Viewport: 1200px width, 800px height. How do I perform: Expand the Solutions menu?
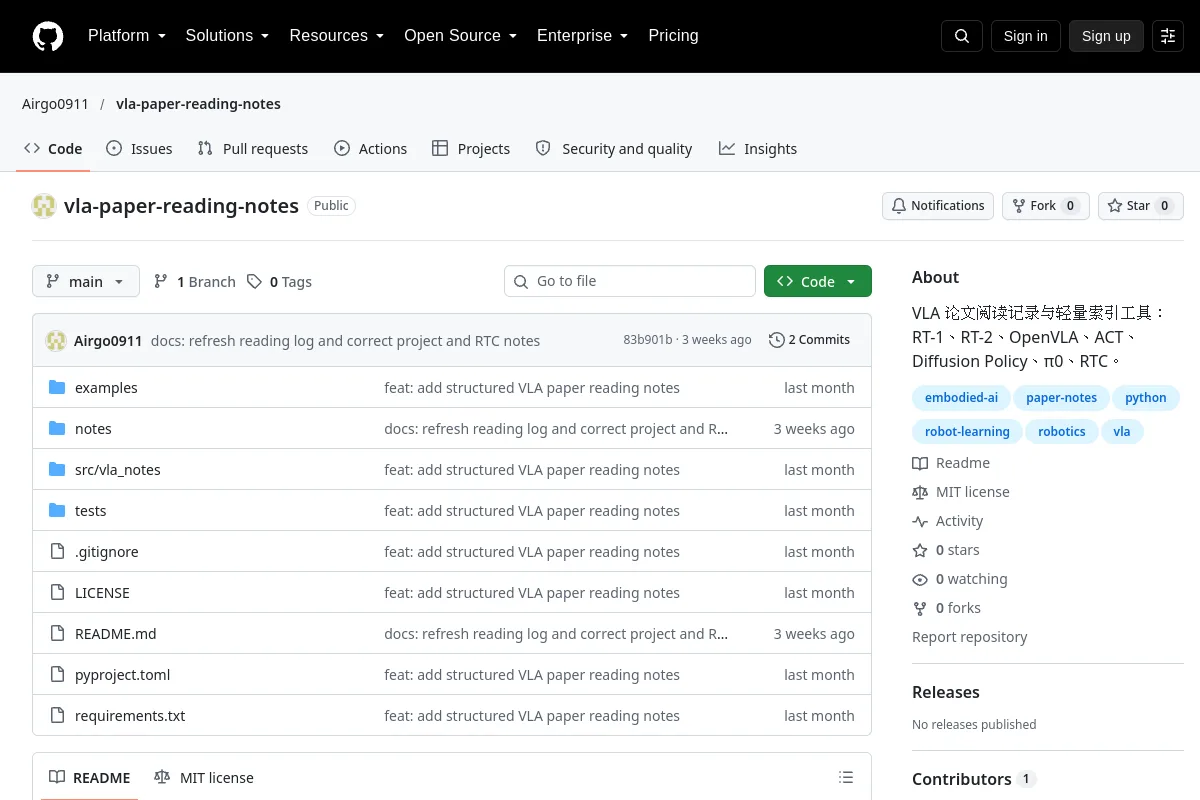(x=227, y=36)
